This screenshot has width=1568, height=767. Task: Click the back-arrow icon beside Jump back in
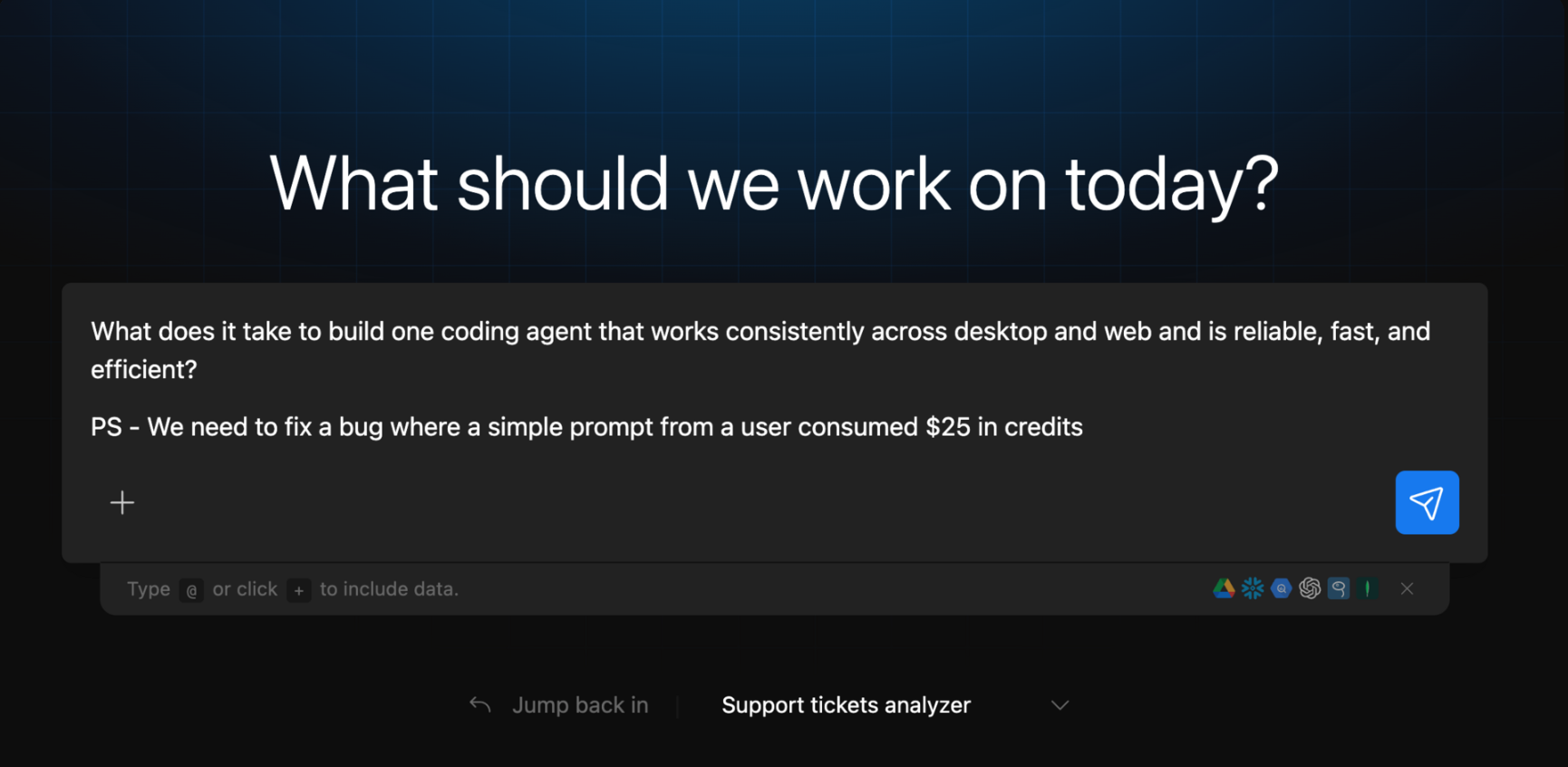[x=480, y=704]
